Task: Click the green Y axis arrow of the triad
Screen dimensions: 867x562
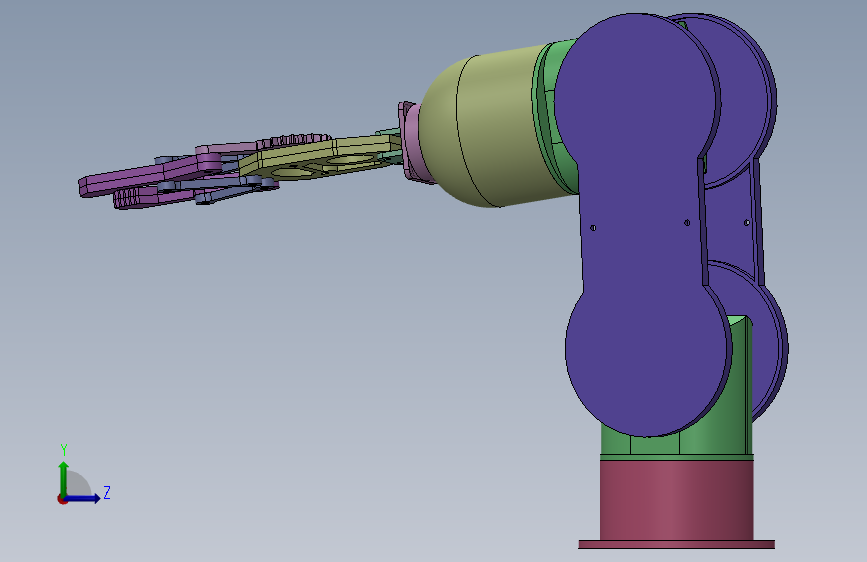Action: (x=64, y=478)
